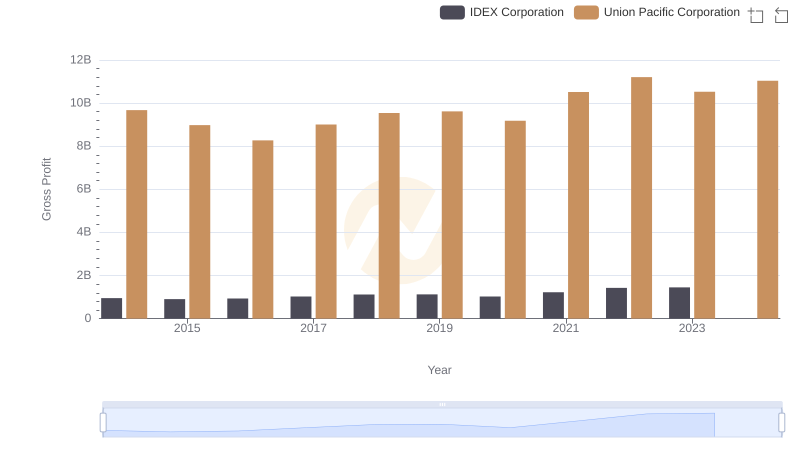Click the x-axis label 2021
Screen dimensions: 800x461
tap(566, 328)
